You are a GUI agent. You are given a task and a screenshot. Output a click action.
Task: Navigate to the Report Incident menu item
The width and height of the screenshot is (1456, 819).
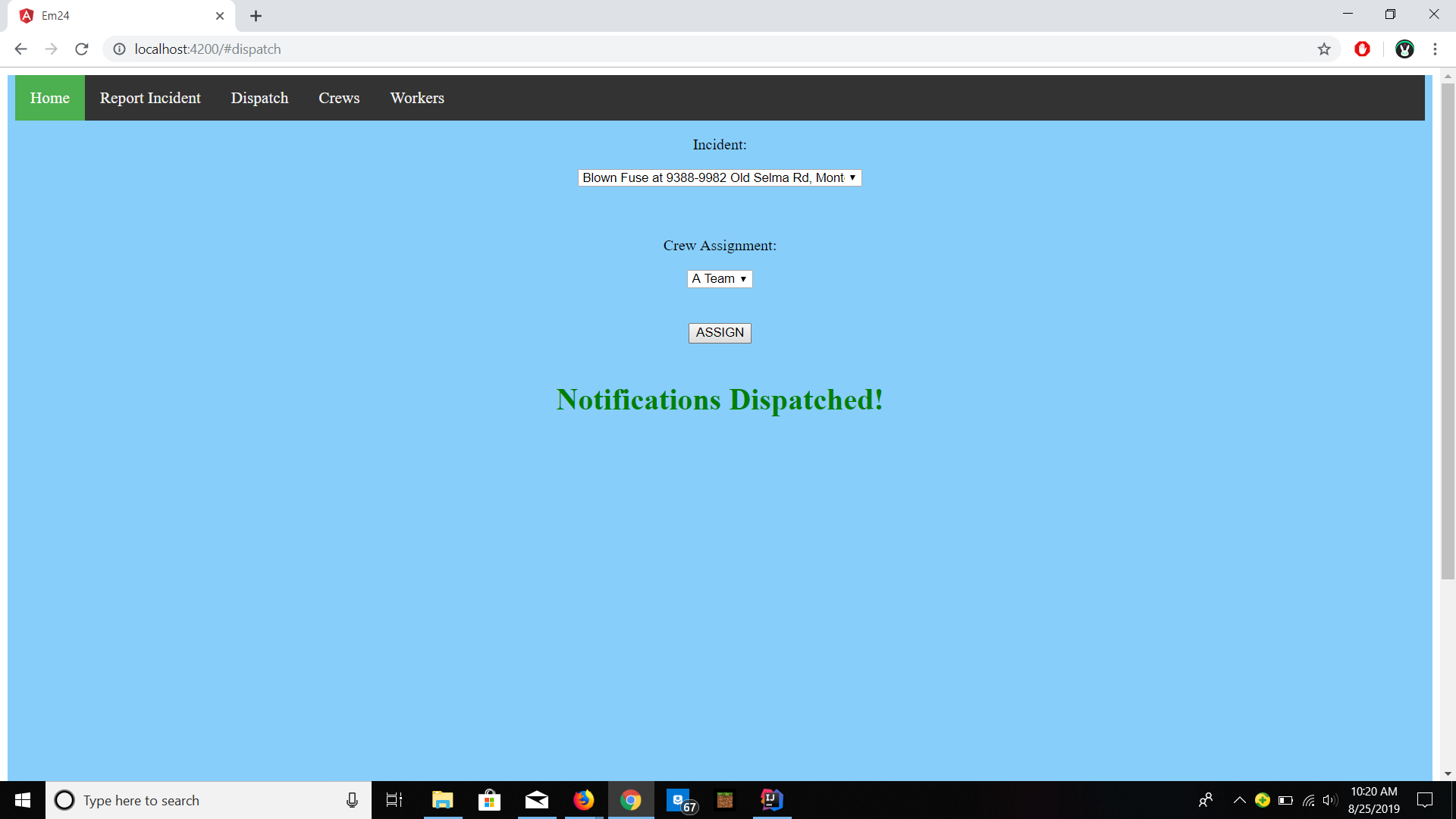[150, 98]
